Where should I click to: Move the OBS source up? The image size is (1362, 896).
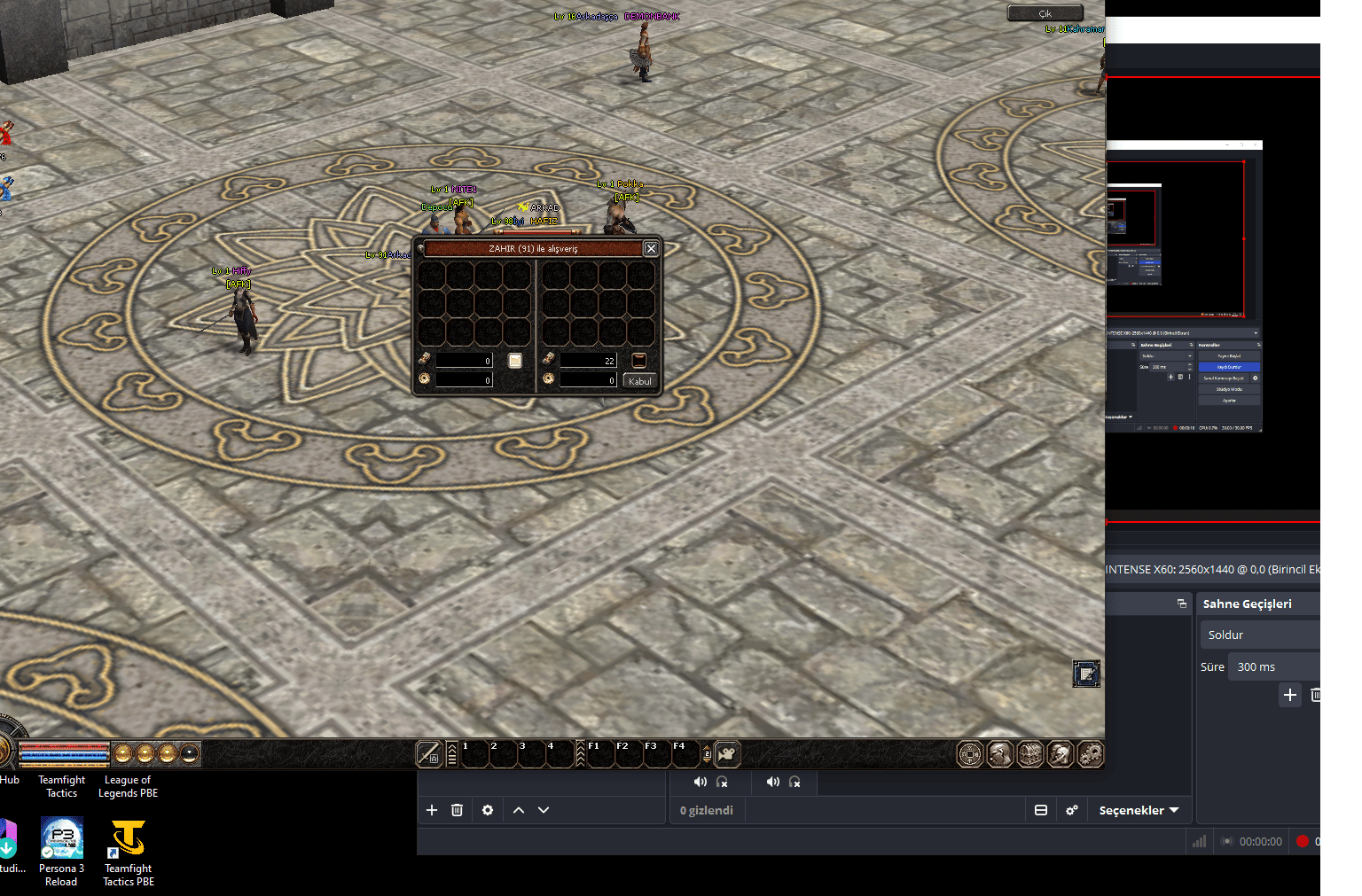point(519,810)
